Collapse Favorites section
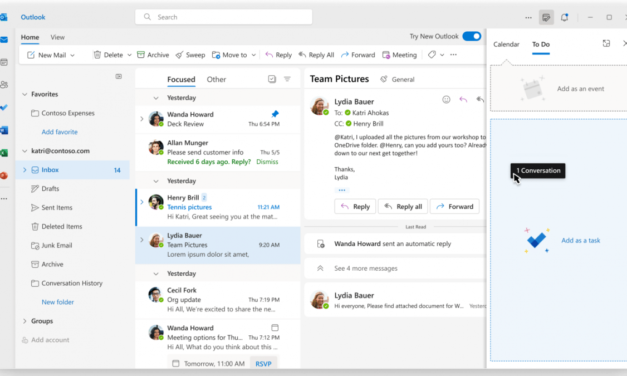The image size is (627, 376). [24, 94]
